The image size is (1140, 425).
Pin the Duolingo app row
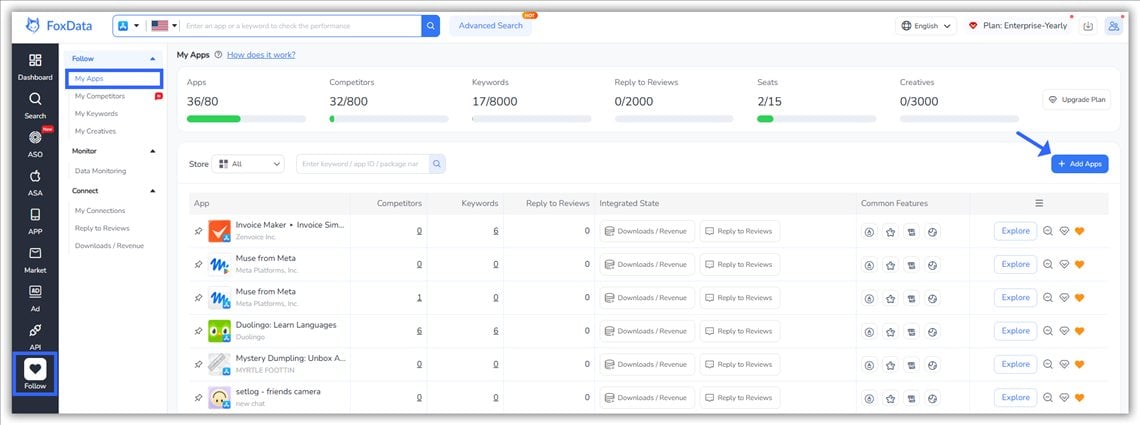point(198,331)
